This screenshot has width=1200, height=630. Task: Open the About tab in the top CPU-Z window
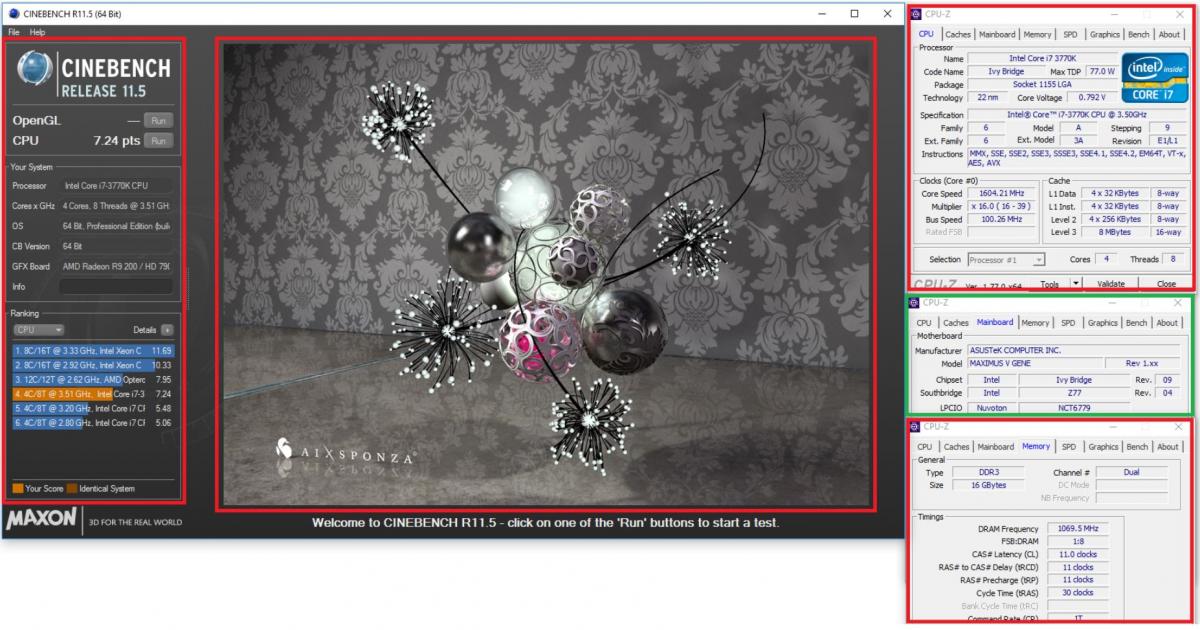click(x=1168, y=34)
